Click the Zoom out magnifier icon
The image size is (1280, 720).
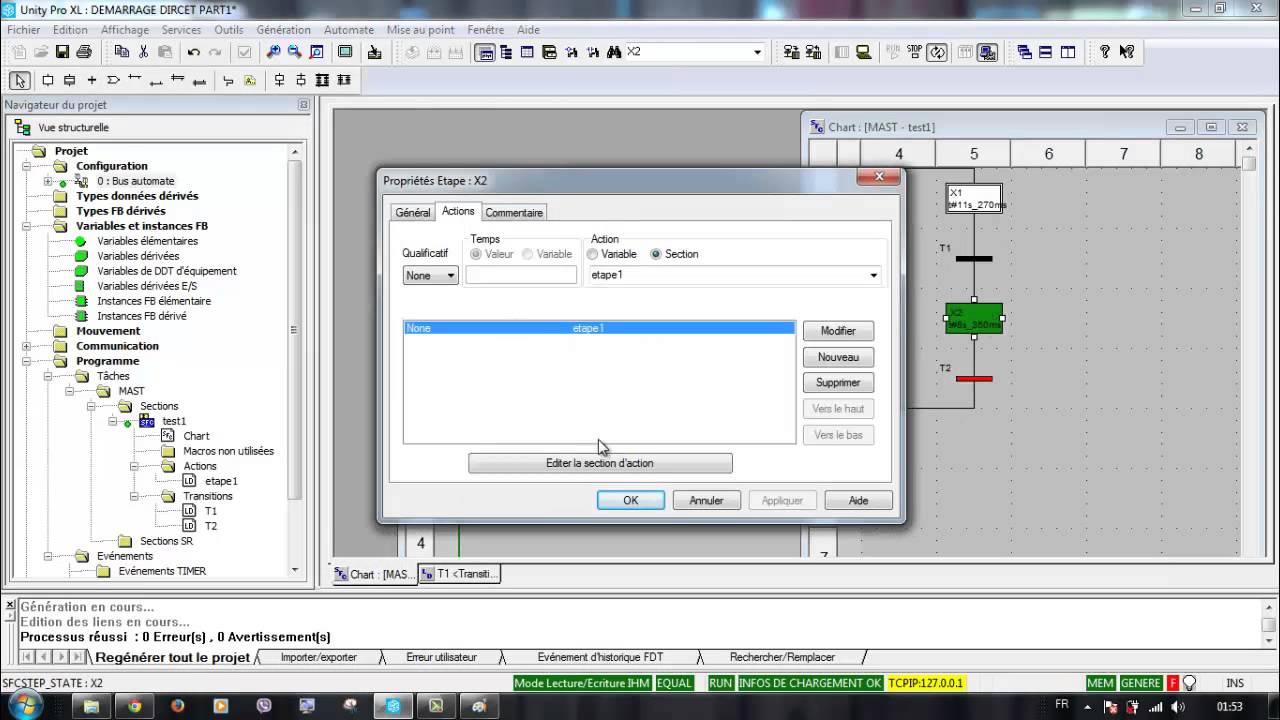295,52
